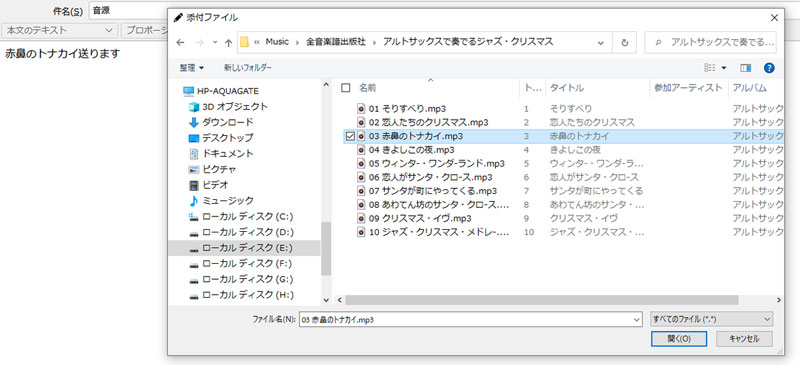Open recent locations chevron beside navigation arrows
Image resolution: width=800 pixels, height=365 pixels.
click(215, 43)
